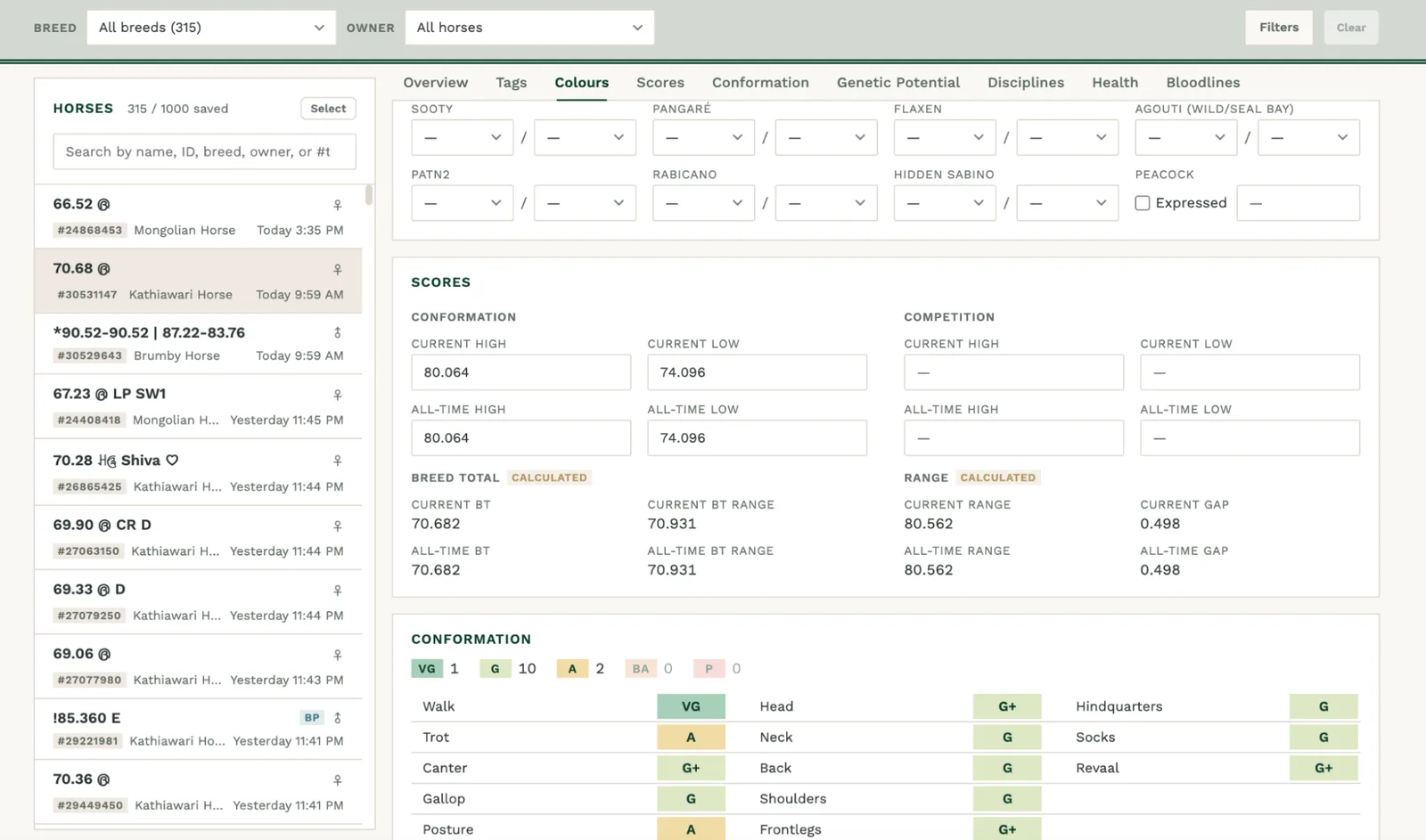Open the Owner dropdown showing All horses

point(529,28)
